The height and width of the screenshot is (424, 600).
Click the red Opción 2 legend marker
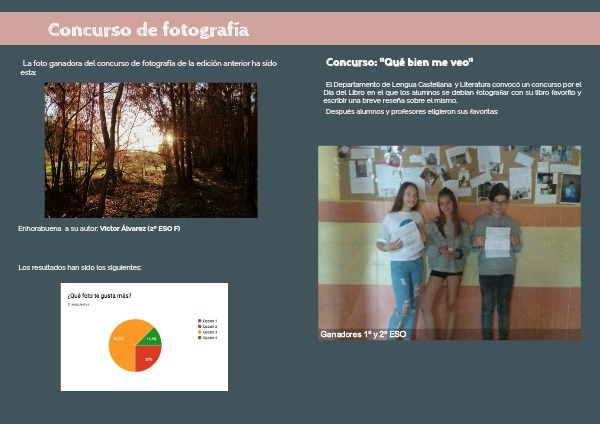[199, 326]
